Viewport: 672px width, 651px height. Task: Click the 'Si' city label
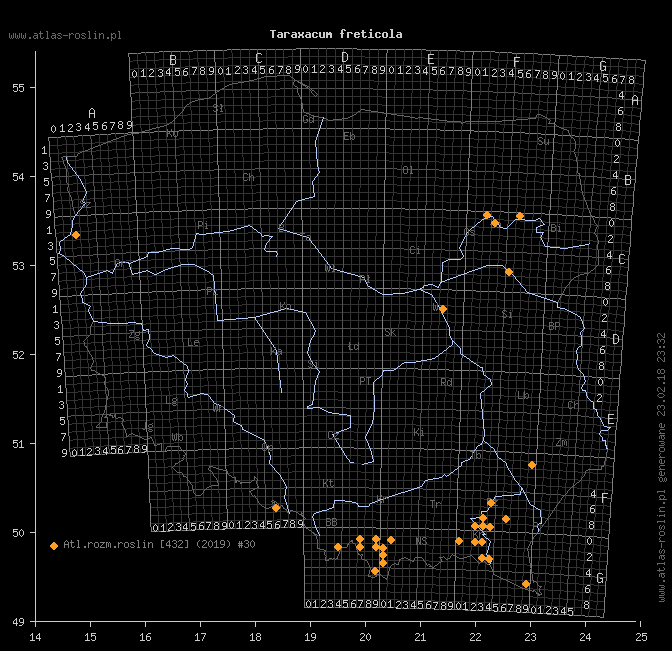point(507,314)
